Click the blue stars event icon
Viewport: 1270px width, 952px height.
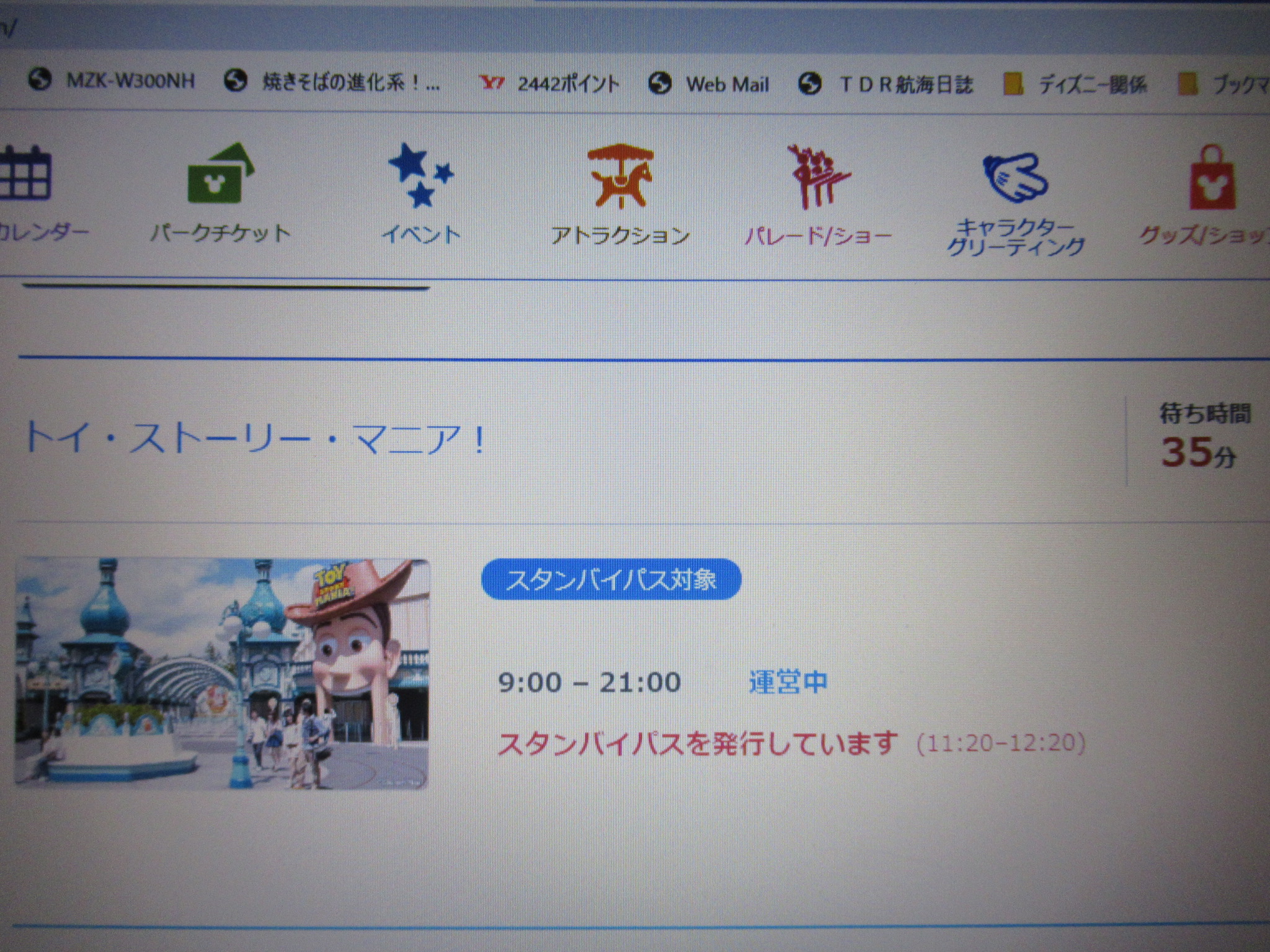[x=420, y=175]
